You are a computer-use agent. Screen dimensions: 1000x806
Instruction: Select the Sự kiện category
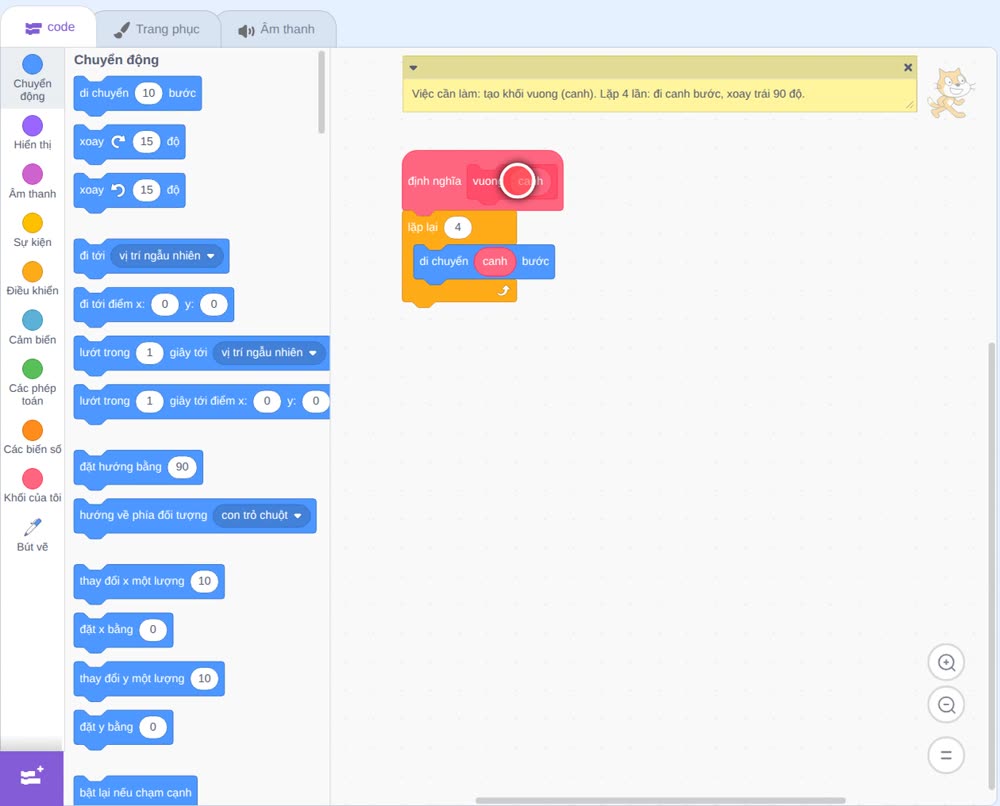point(33,230)
